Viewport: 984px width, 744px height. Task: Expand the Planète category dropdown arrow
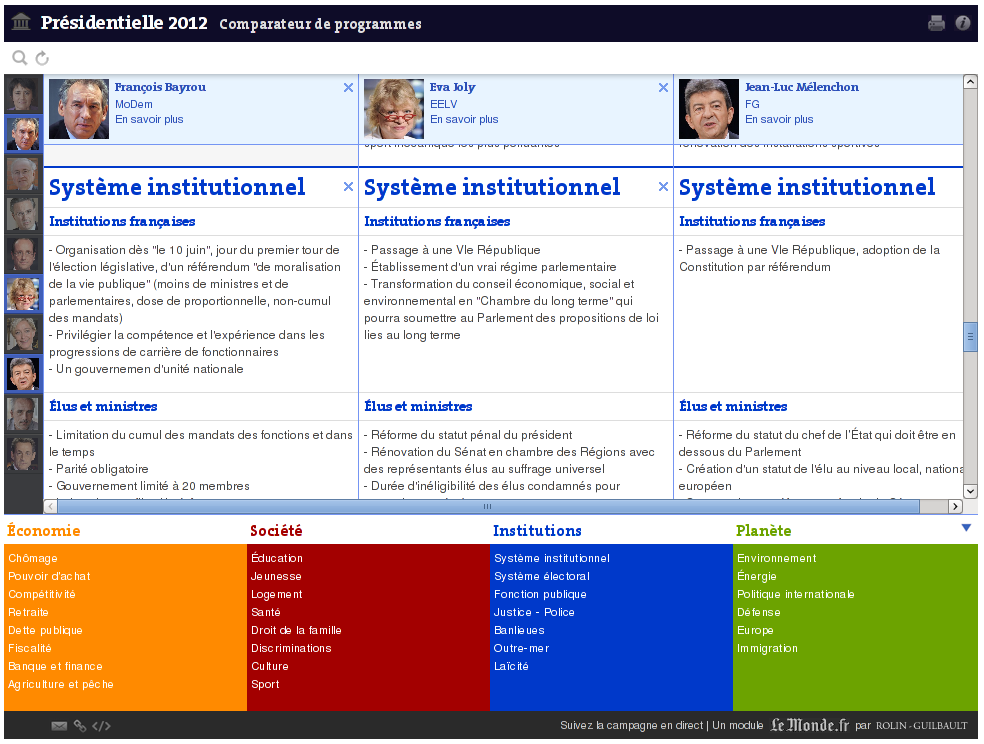click(x=966, y=526)
